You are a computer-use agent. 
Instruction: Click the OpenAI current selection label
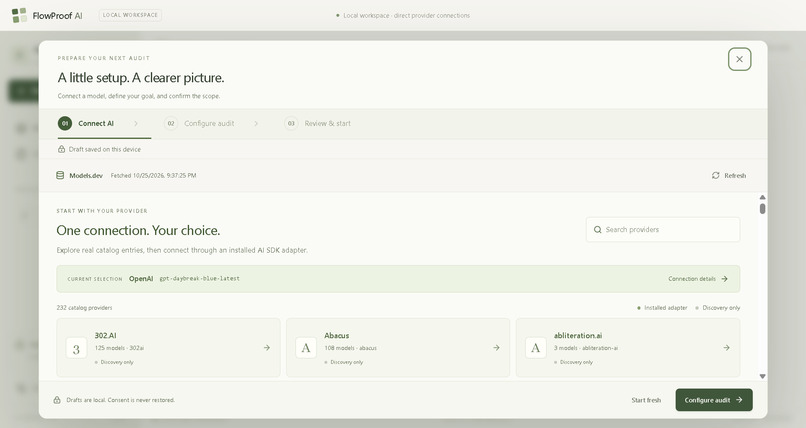141,278
